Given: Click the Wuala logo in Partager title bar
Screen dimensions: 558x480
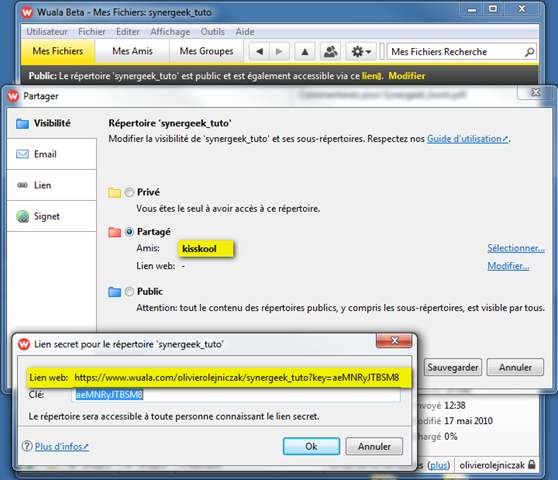Looking at the screenshot, I should pos(13,96).
